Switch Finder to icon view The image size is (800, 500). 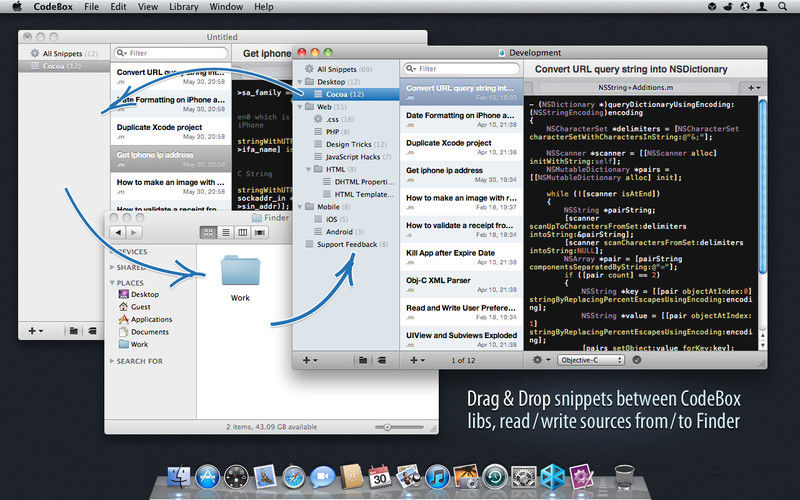[208, 233]
